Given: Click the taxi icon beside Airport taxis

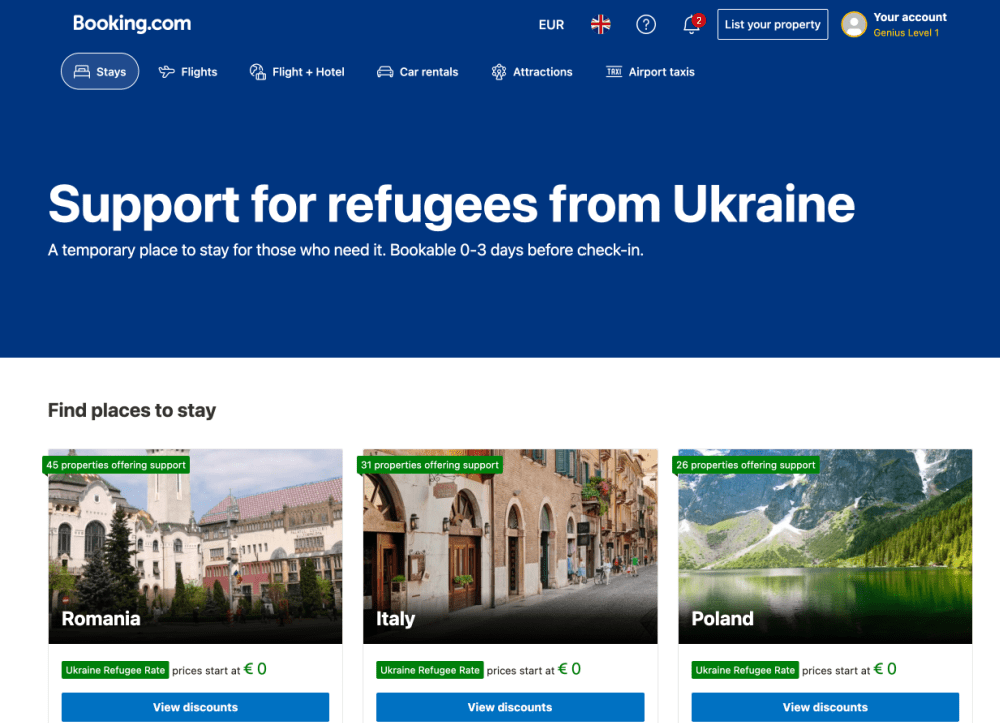Looking at the screenshot, I should (614, 71).
